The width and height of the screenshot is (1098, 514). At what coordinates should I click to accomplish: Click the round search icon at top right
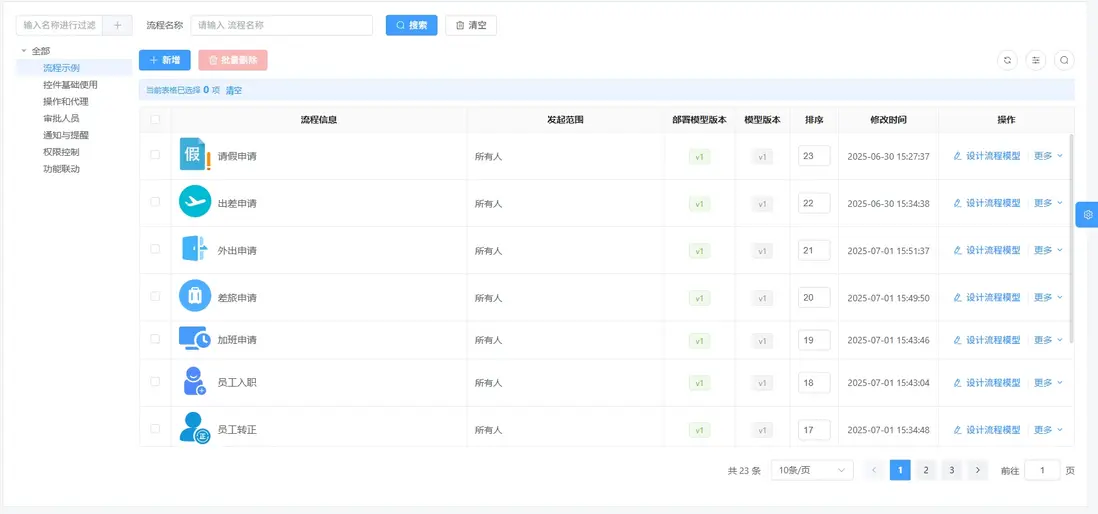pyautogui.click(x=1065, y=60)
